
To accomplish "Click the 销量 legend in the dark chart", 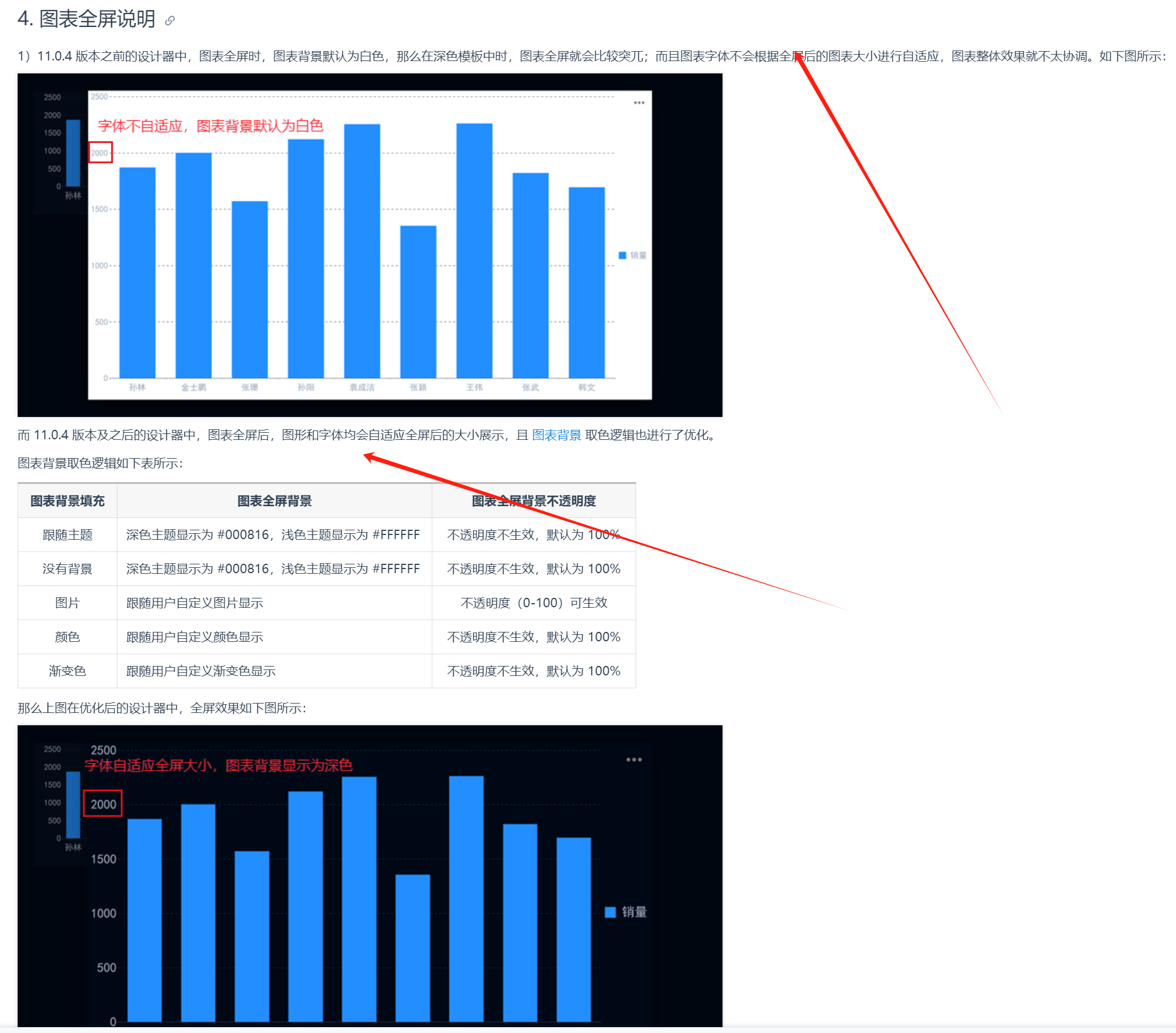I will click(626, 912).
